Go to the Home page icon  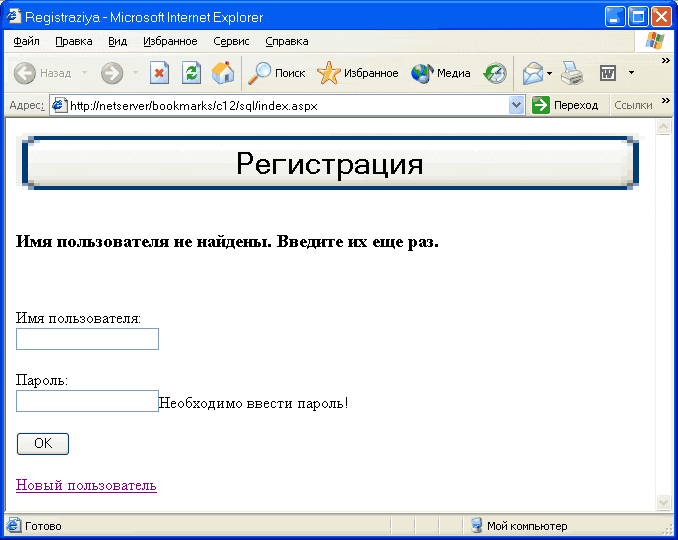click(223, 73)
